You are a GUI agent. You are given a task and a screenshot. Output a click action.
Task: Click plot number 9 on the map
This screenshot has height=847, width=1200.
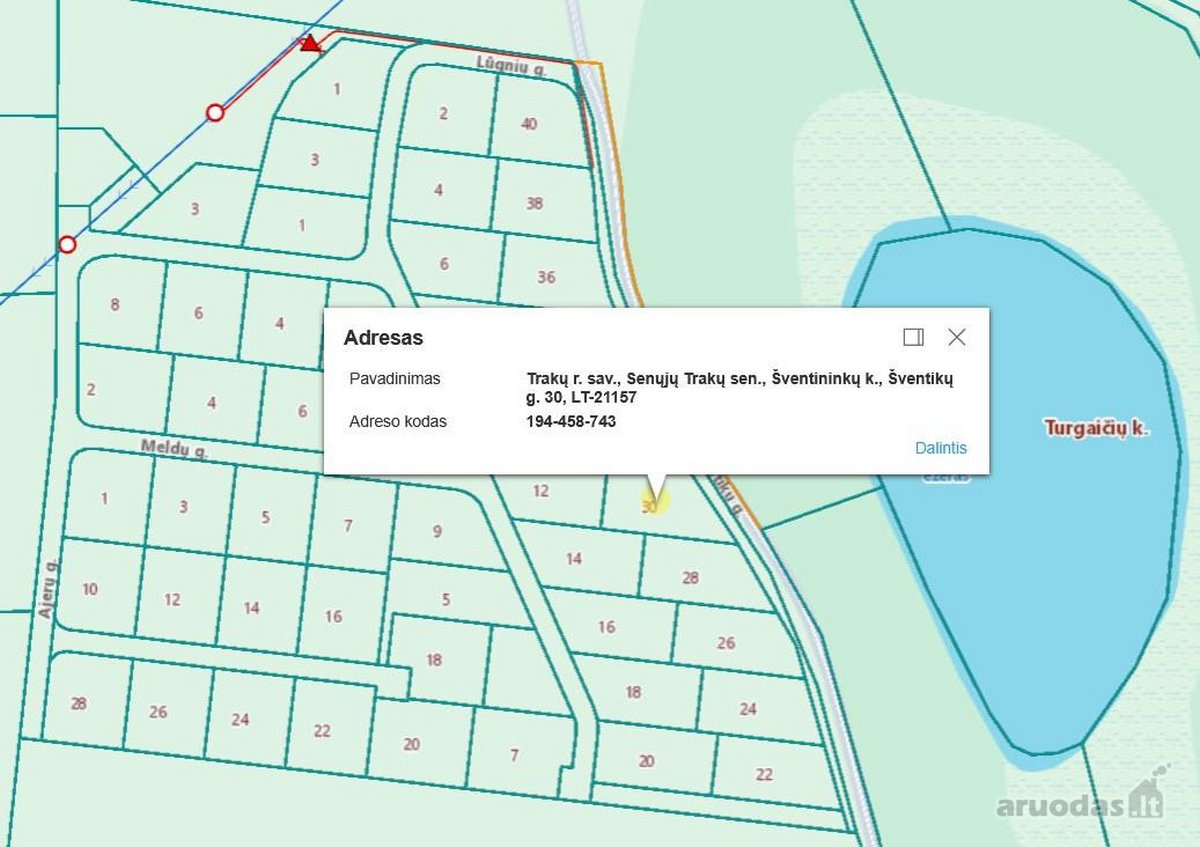437,531
